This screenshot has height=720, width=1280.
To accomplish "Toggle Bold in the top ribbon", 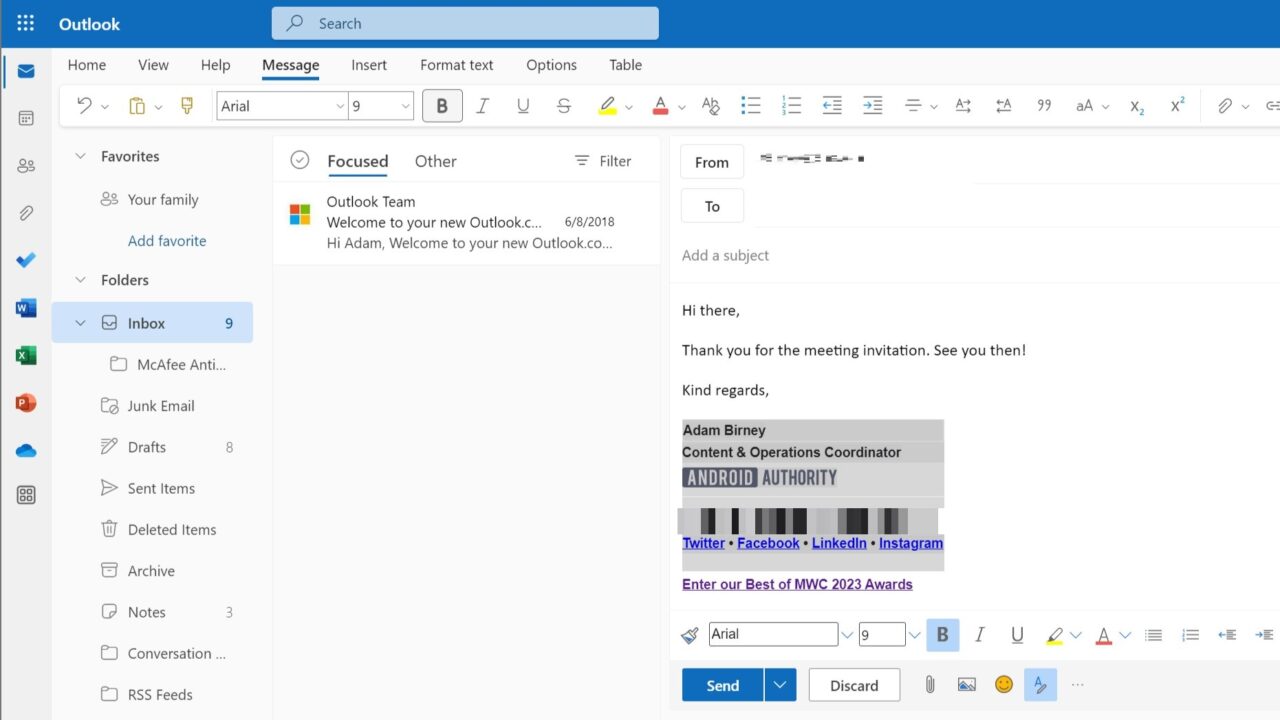I will point(442,106).
